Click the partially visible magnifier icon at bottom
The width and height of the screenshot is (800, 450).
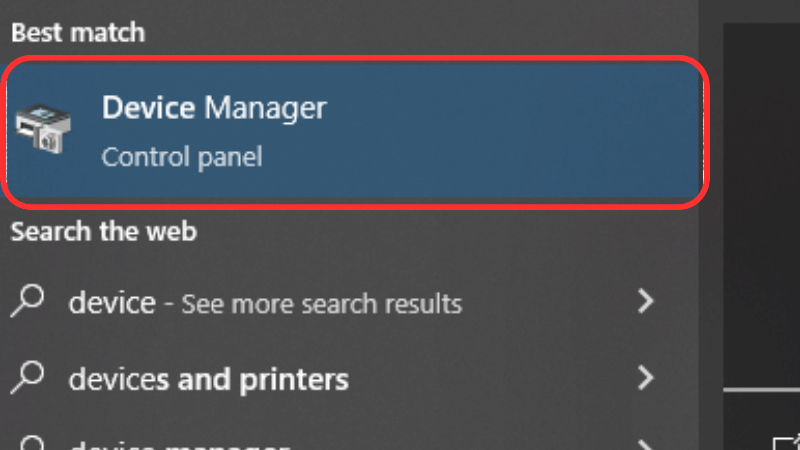tap(32, 443)
